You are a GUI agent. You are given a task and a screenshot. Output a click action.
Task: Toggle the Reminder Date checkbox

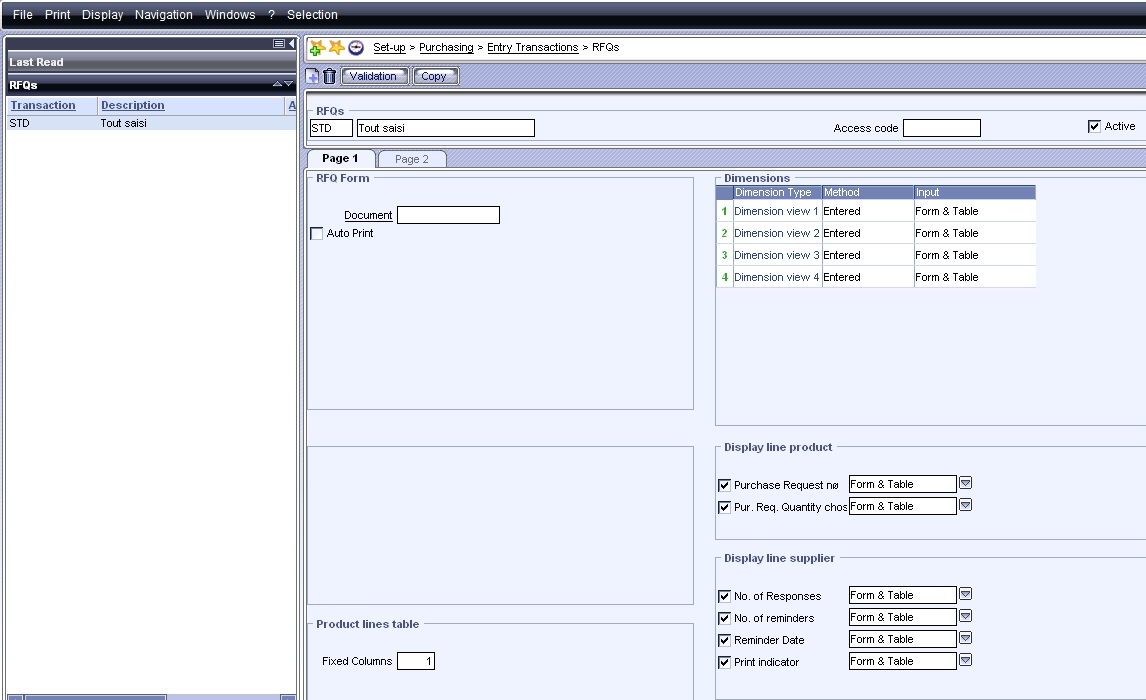point(725,640)
